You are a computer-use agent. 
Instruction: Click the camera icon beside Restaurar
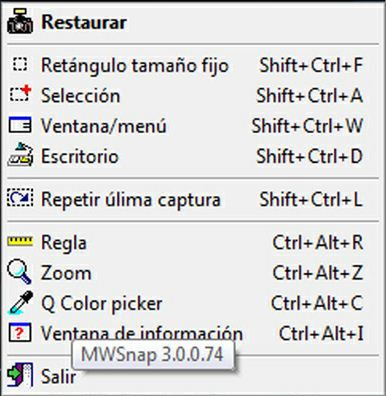click(20, 22)
